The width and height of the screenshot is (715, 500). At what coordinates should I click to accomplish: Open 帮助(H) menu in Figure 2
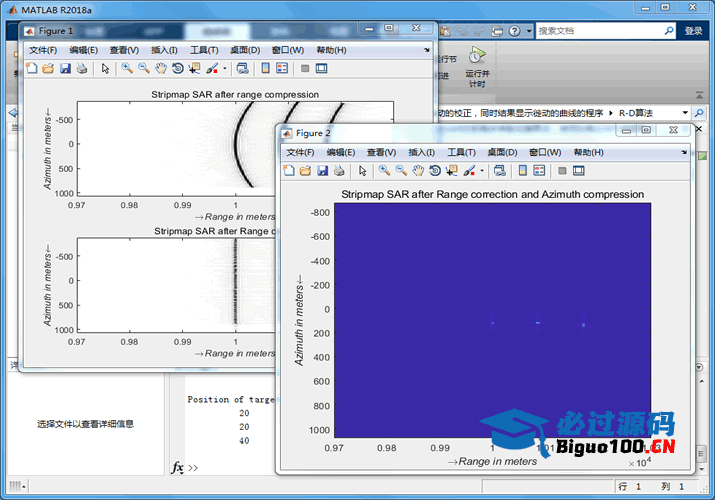[588, 152]
